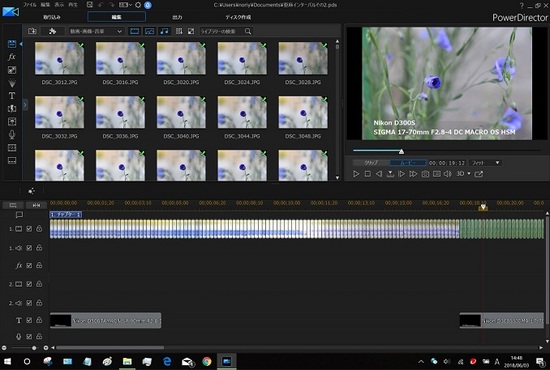Click the library view options grid icon
550x370 pixels.
pos(179,31)
